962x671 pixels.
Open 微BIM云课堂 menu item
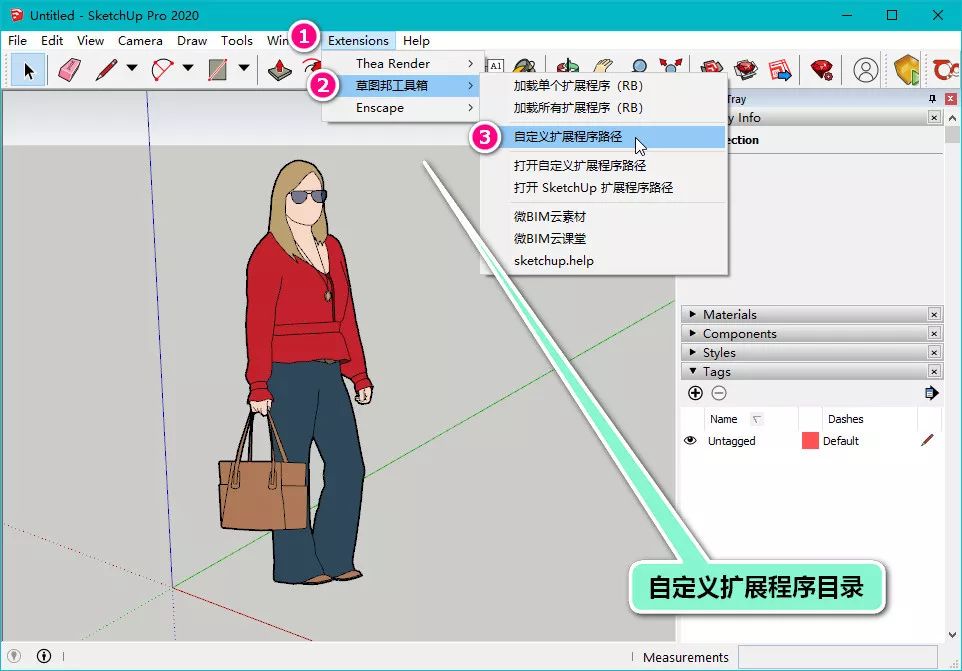(x=604, y=238)
